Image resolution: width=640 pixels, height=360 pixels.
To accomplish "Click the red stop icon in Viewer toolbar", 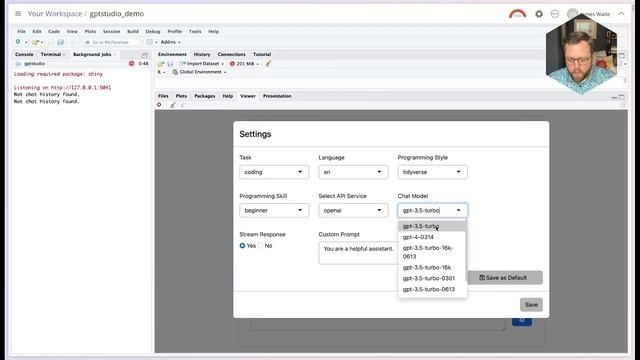I will 159,105.
